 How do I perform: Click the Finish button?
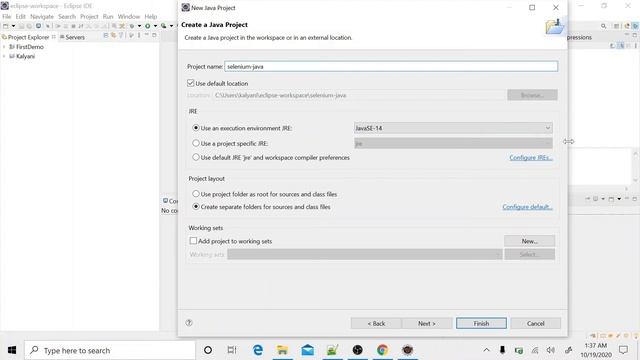[481, 323]
